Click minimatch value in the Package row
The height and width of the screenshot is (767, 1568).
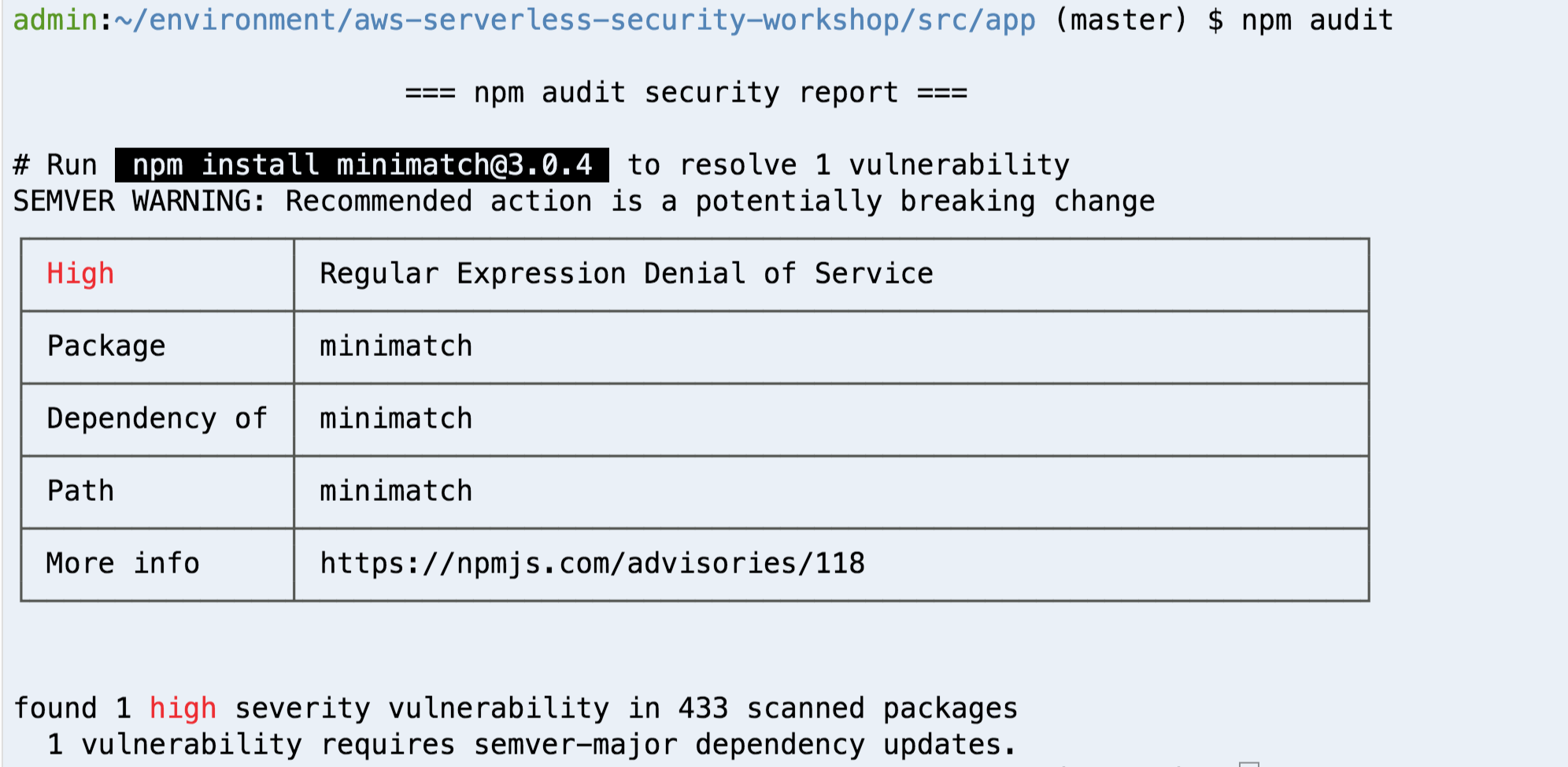point(396,346)
